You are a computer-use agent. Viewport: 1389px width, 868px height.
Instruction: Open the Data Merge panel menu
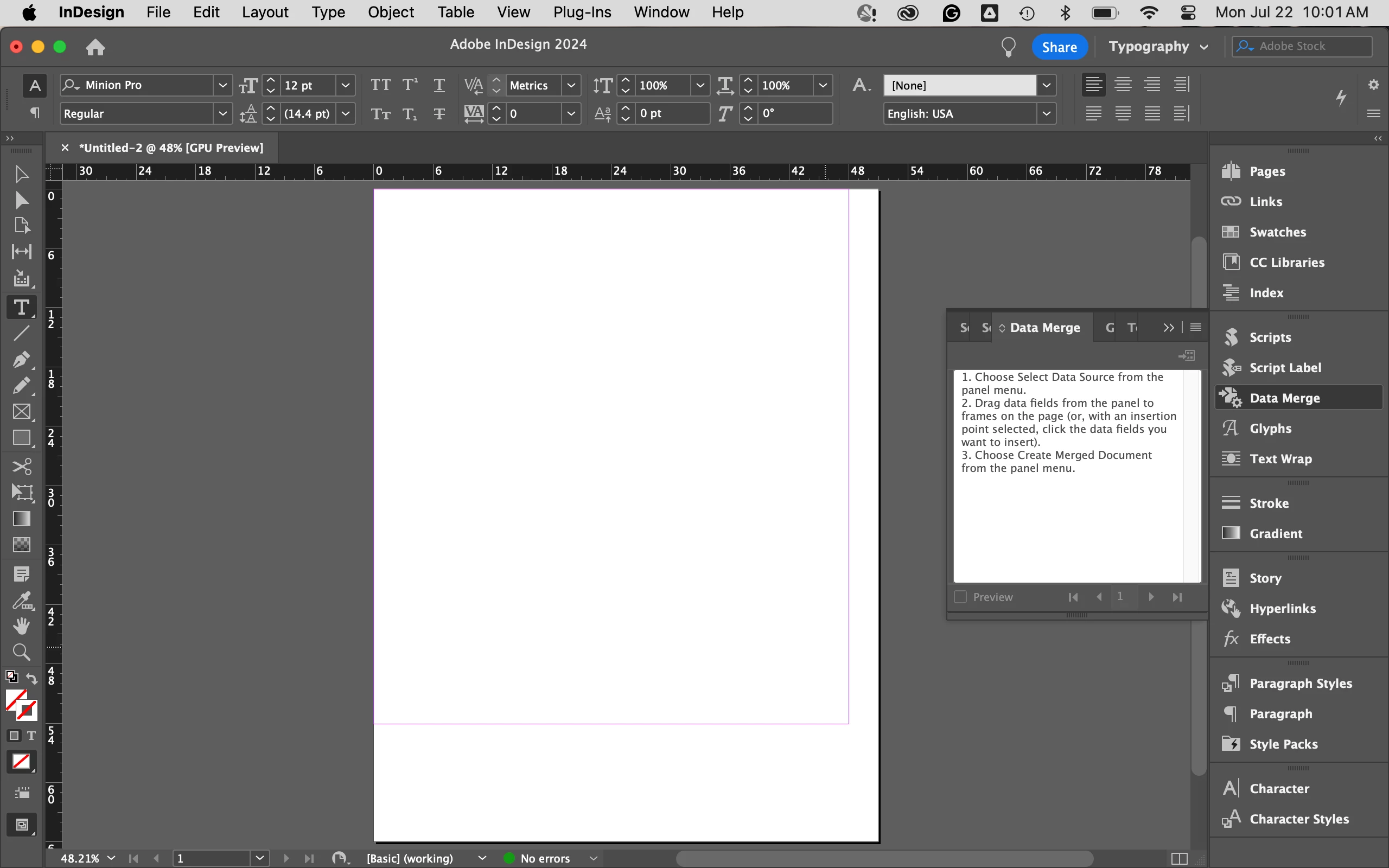[x=1196, y=327]
